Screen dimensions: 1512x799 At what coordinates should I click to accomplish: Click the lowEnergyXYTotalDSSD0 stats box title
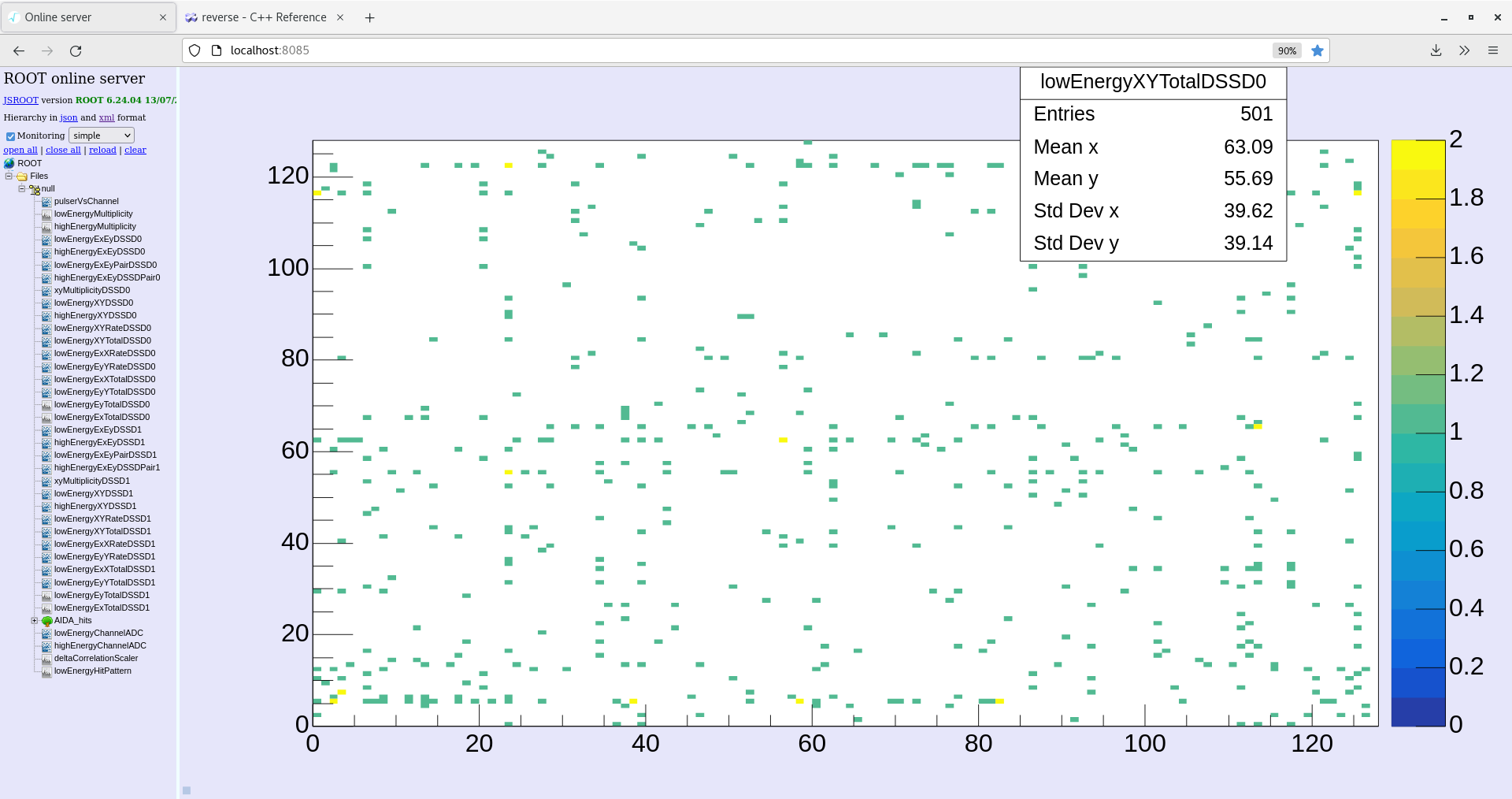(1153, 82)
